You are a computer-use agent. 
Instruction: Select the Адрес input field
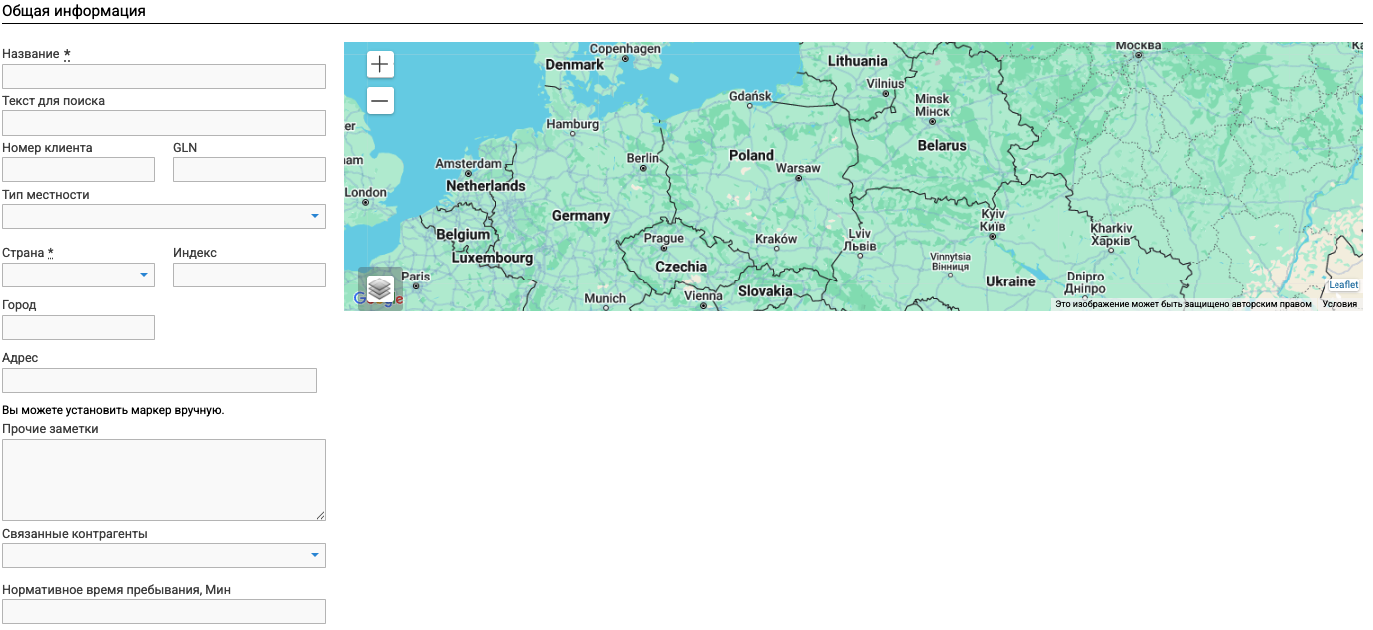(x=159, y=380)
